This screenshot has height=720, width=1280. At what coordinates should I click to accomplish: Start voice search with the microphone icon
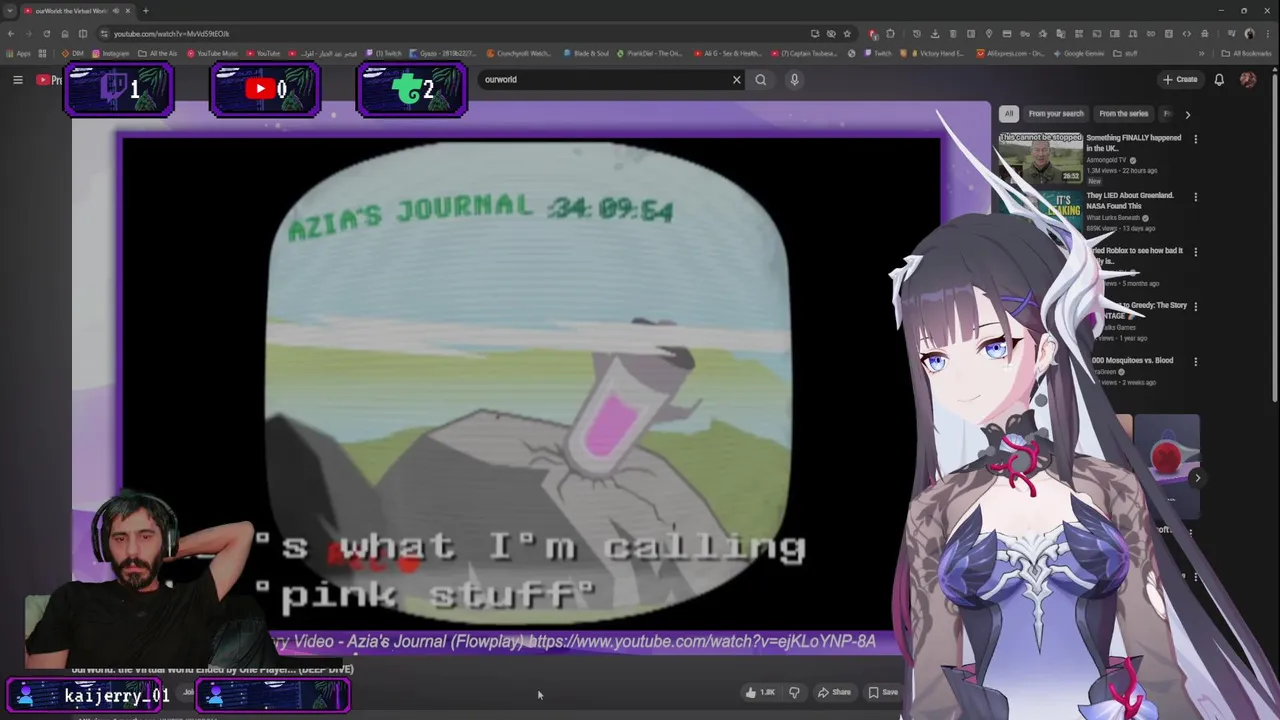[x=794, y=79]
